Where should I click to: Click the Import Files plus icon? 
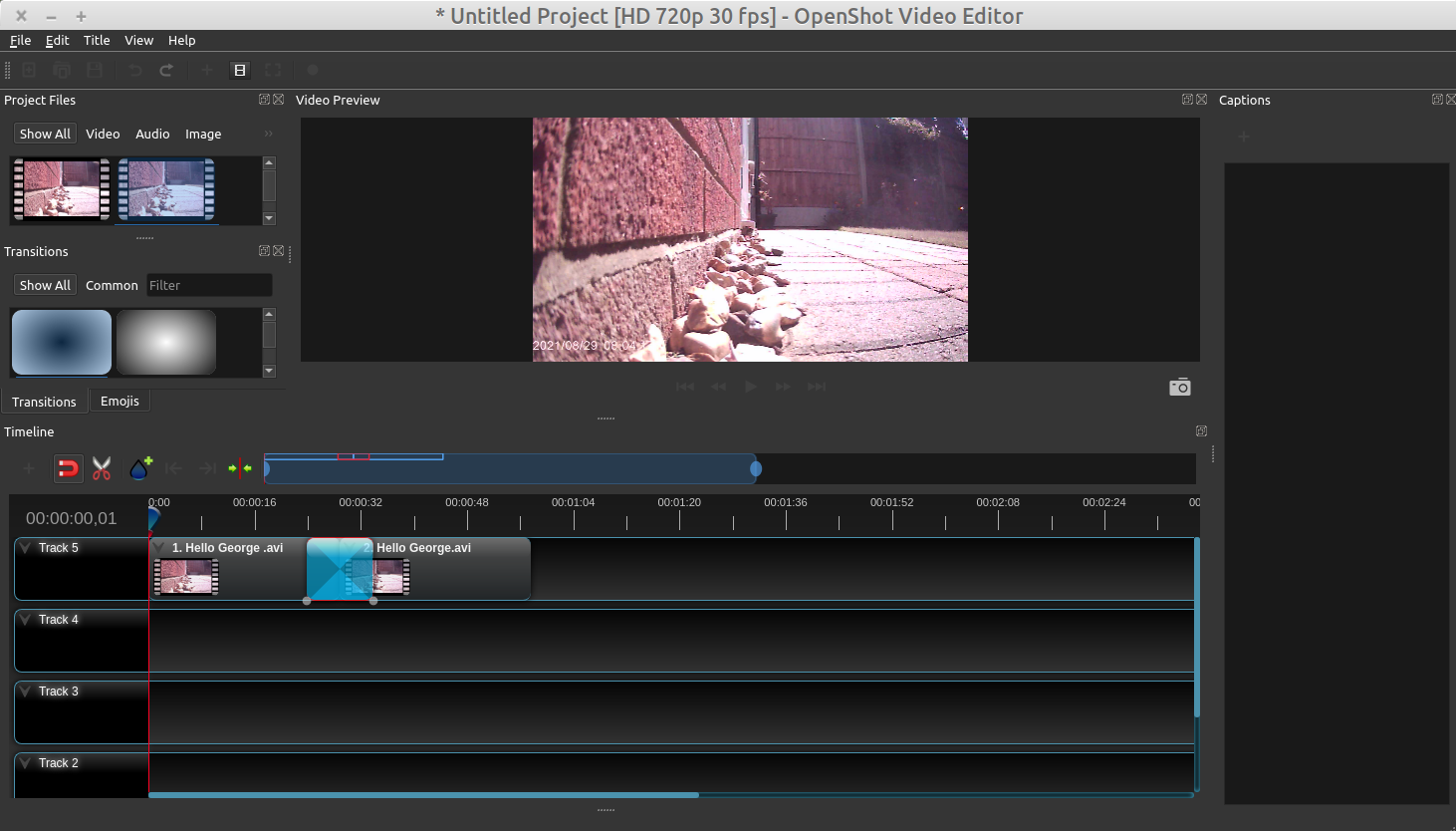206,70
